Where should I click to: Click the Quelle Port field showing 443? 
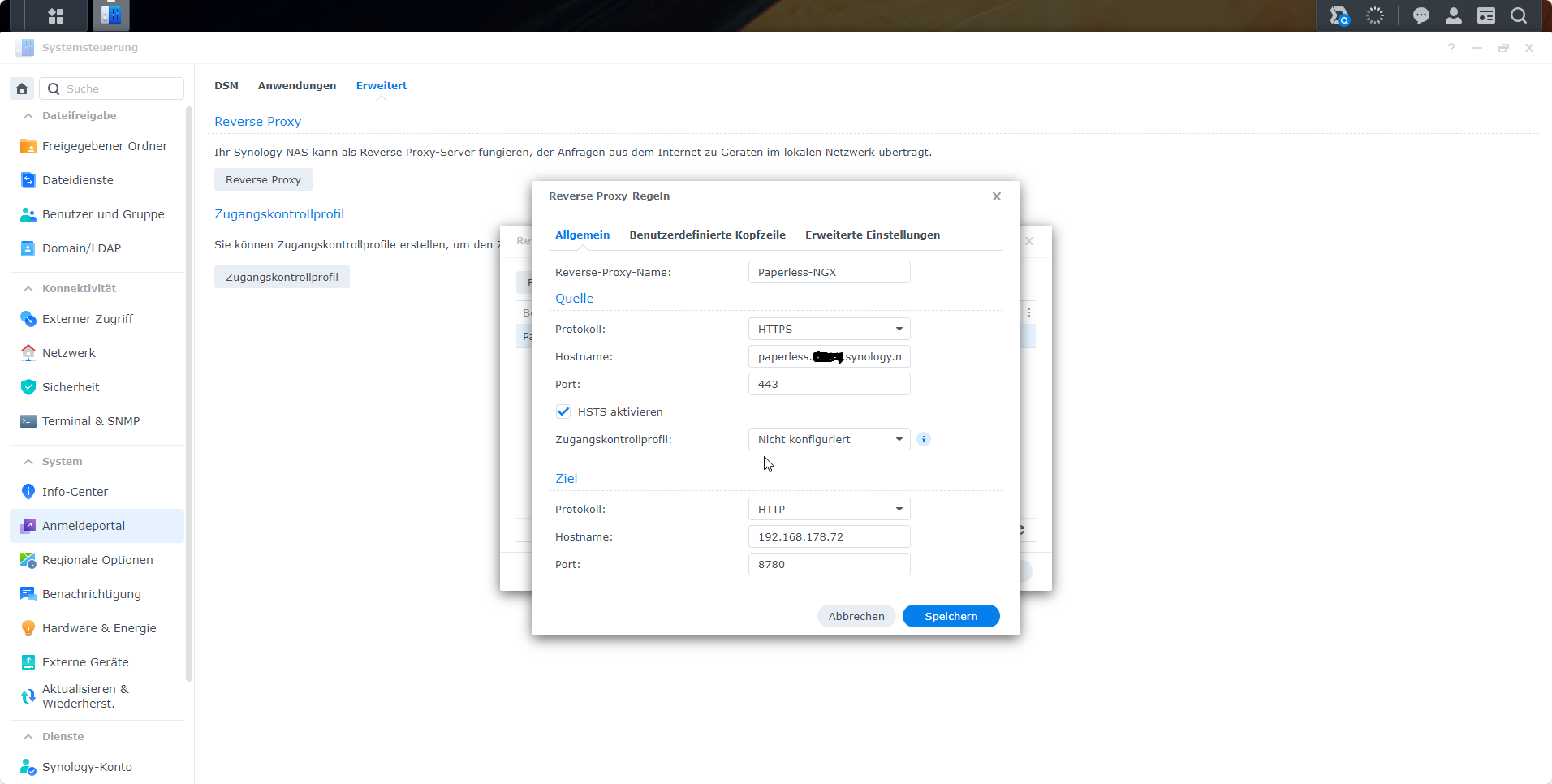coord(829,384)
